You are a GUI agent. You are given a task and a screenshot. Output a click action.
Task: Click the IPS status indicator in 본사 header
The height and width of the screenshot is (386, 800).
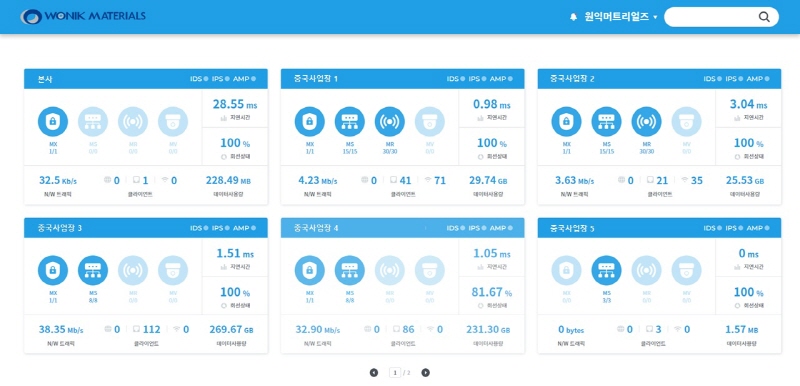pyautogui.click(x=220, y=79)
